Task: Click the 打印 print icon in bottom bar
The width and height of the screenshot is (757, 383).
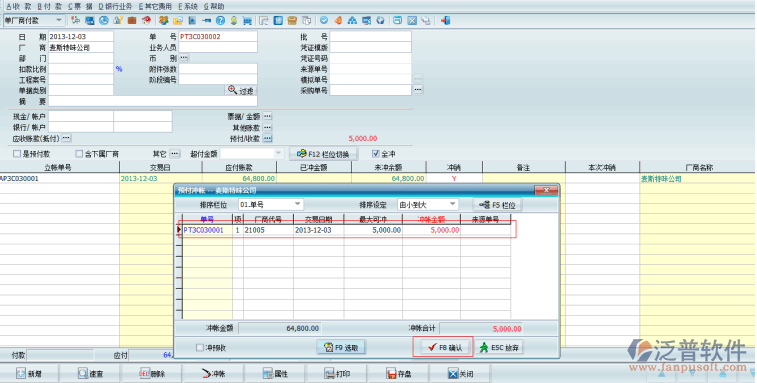Action: [330, 373]
